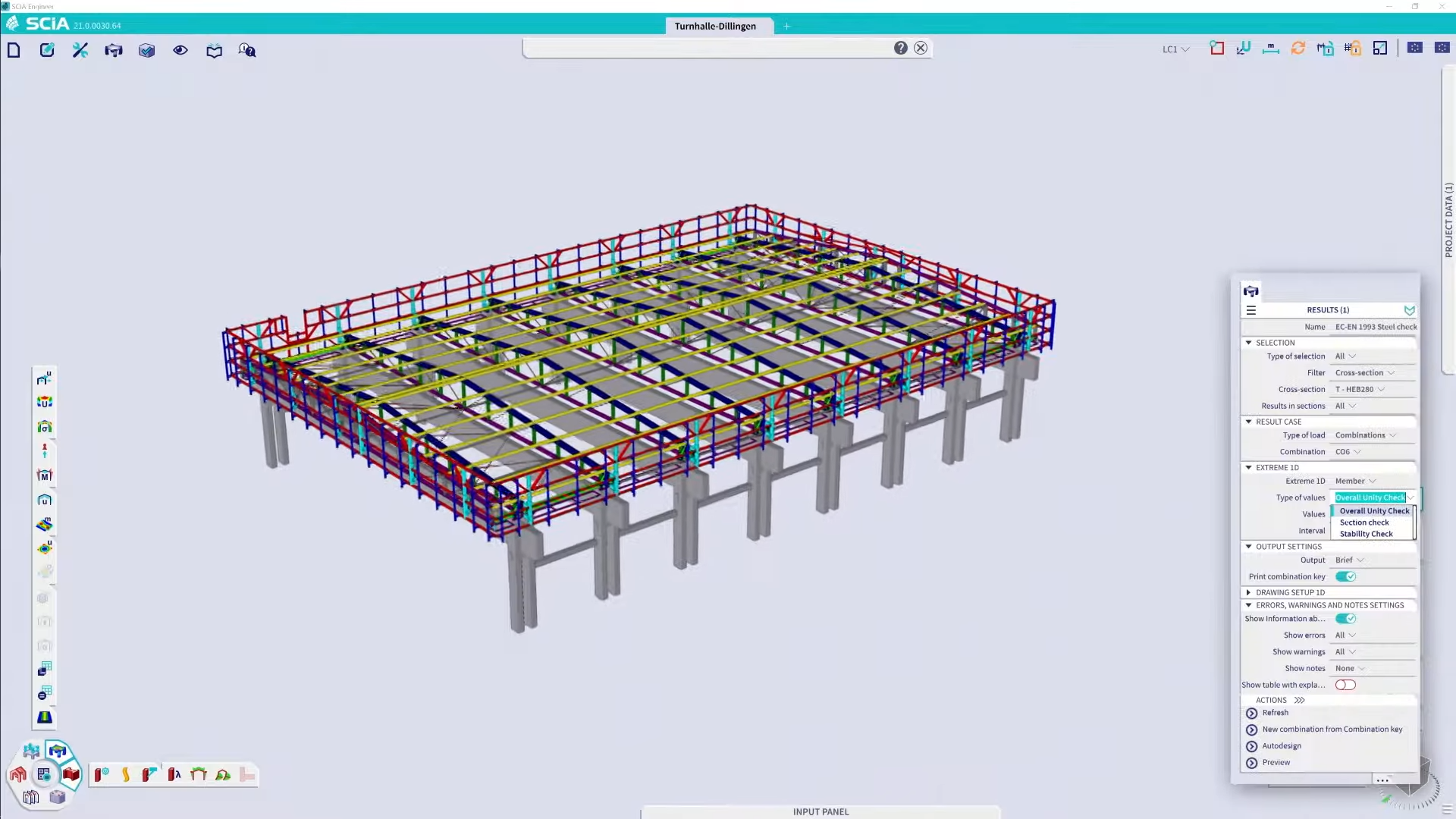
Task: Click the fullscreen viewport icon
Action: tap(1380, 49)
